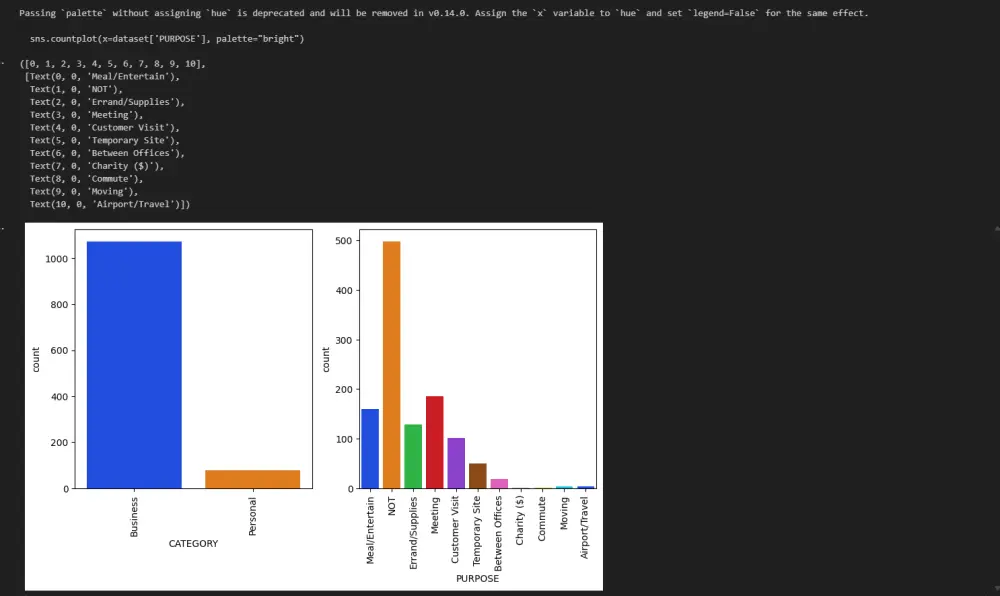
Task: Click the PURPOSE x-axis title
Action: [x=478, y=579]
